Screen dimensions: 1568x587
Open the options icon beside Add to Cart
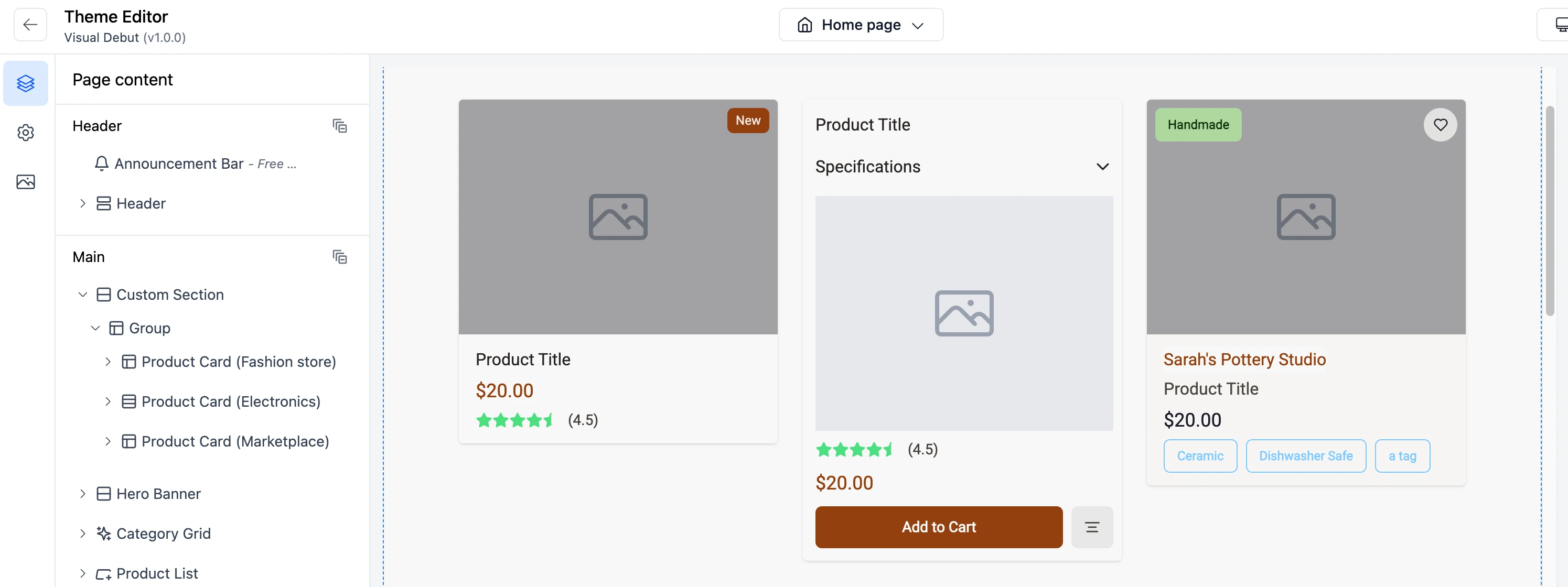[1092, 527]
